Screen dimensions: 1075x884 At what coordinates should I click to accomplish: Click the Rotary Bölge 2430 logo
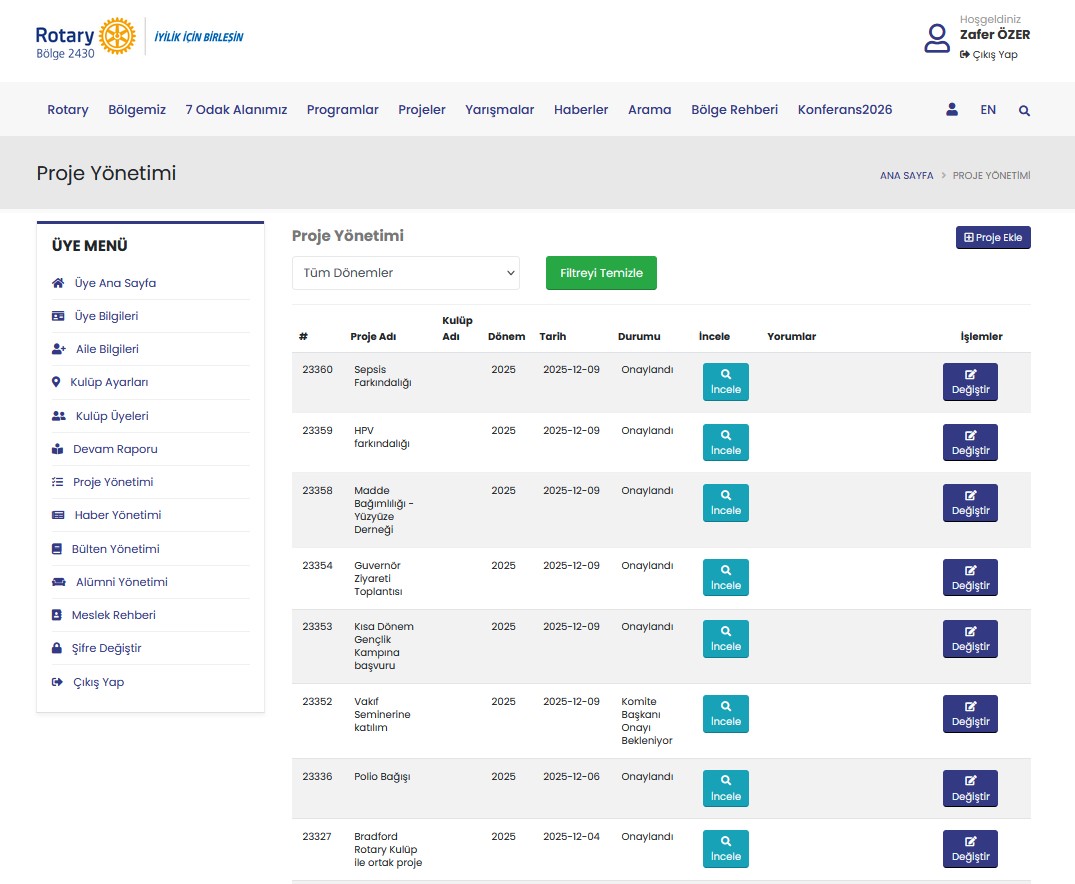[85, 38]
